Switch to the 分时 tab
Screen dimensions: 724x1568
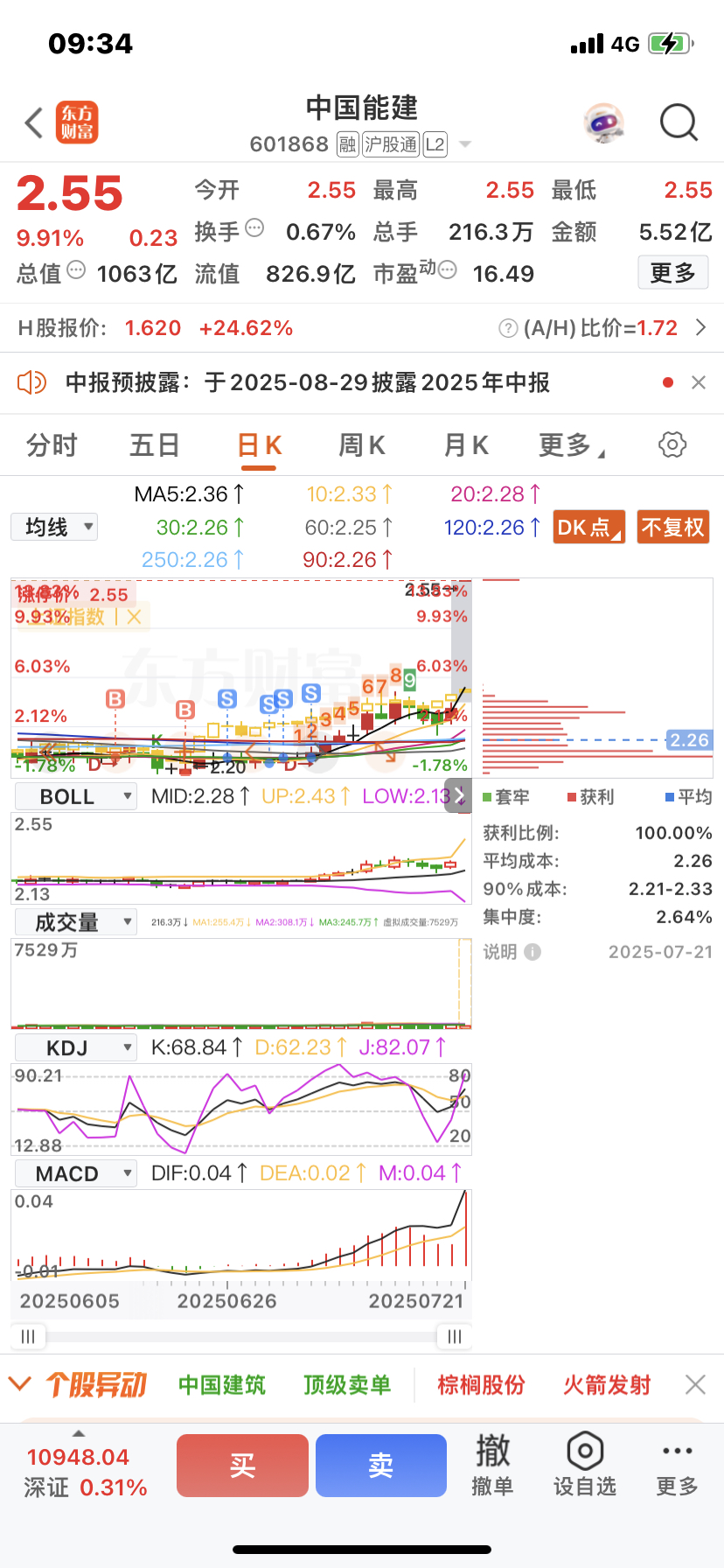(x=52, y=445)
